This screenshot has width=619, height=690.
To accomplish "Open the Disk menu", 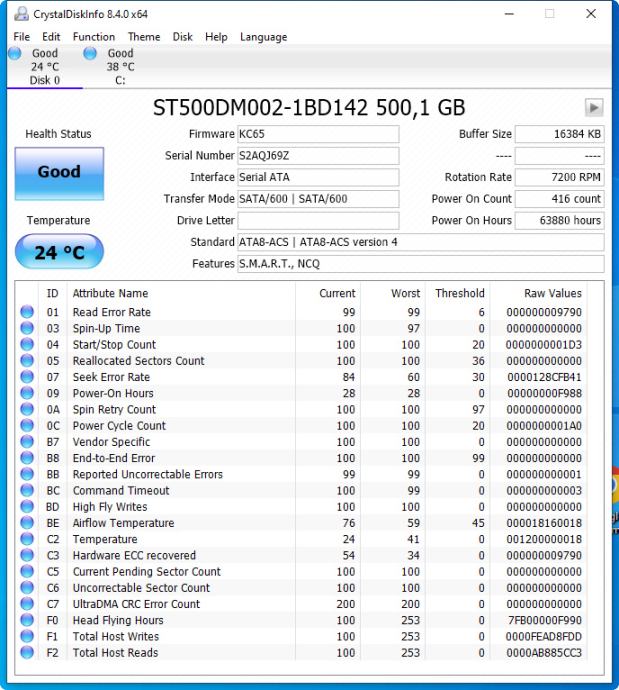I will (x=183, y=37).
